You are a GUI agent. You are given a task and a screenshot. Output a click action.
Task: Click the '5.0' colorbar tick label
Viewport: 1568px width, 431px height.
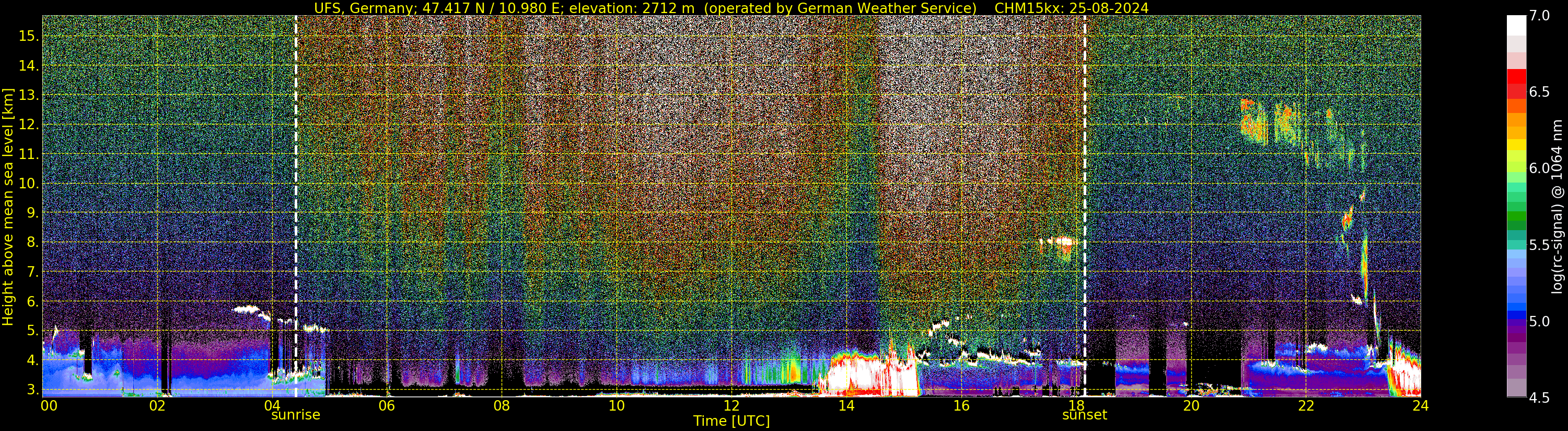1539,321
